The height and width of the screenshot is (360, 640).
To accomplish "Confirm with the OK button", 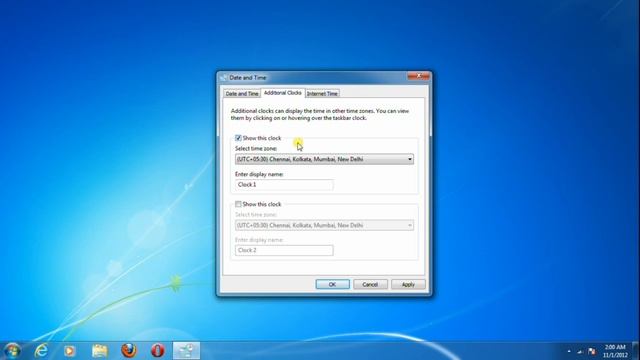I will pyautogui.click(x=332, y=284).
